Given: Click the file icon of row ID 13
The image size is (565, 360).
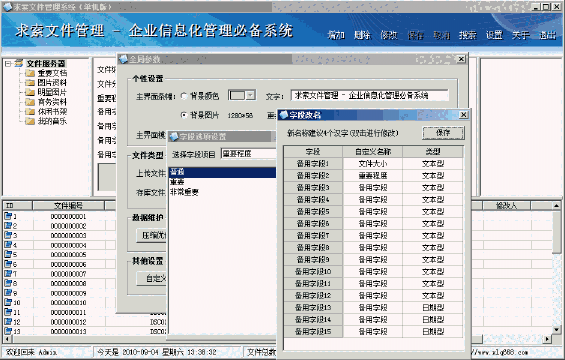Looking at the screenshot, I should 8,331.
